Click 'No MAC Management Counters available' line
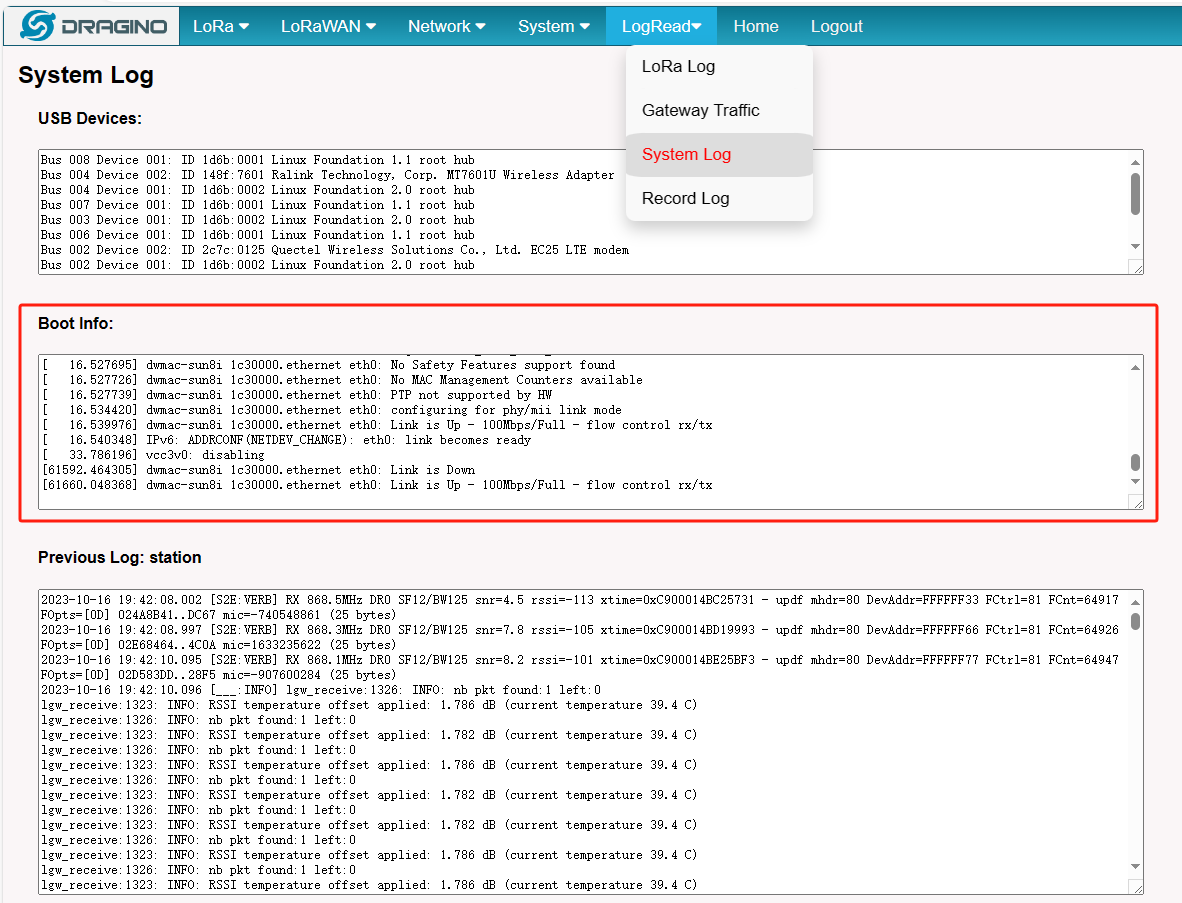The height and width of the screenshot is (903, 1182). coord(342,380)
